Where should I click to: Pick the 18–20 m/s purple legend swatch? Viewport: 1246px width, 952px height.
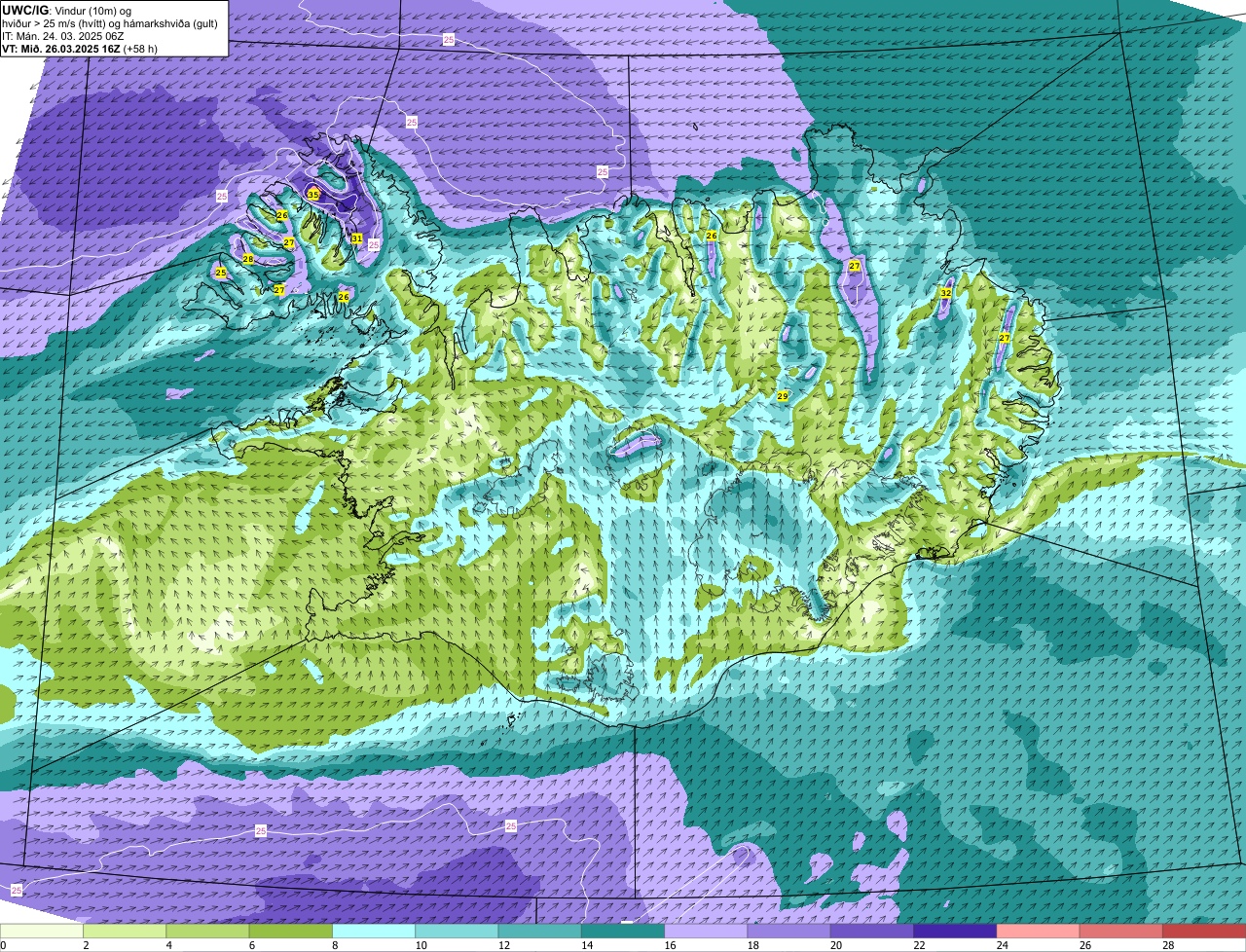(x=789, y=931)
